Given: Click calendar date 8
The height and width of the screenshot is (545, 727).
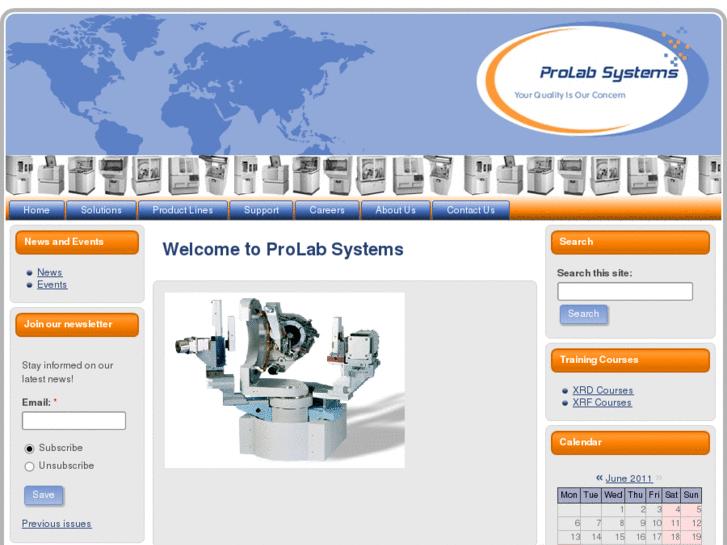Looking at the screenshot, I should [x=613, y=523].
